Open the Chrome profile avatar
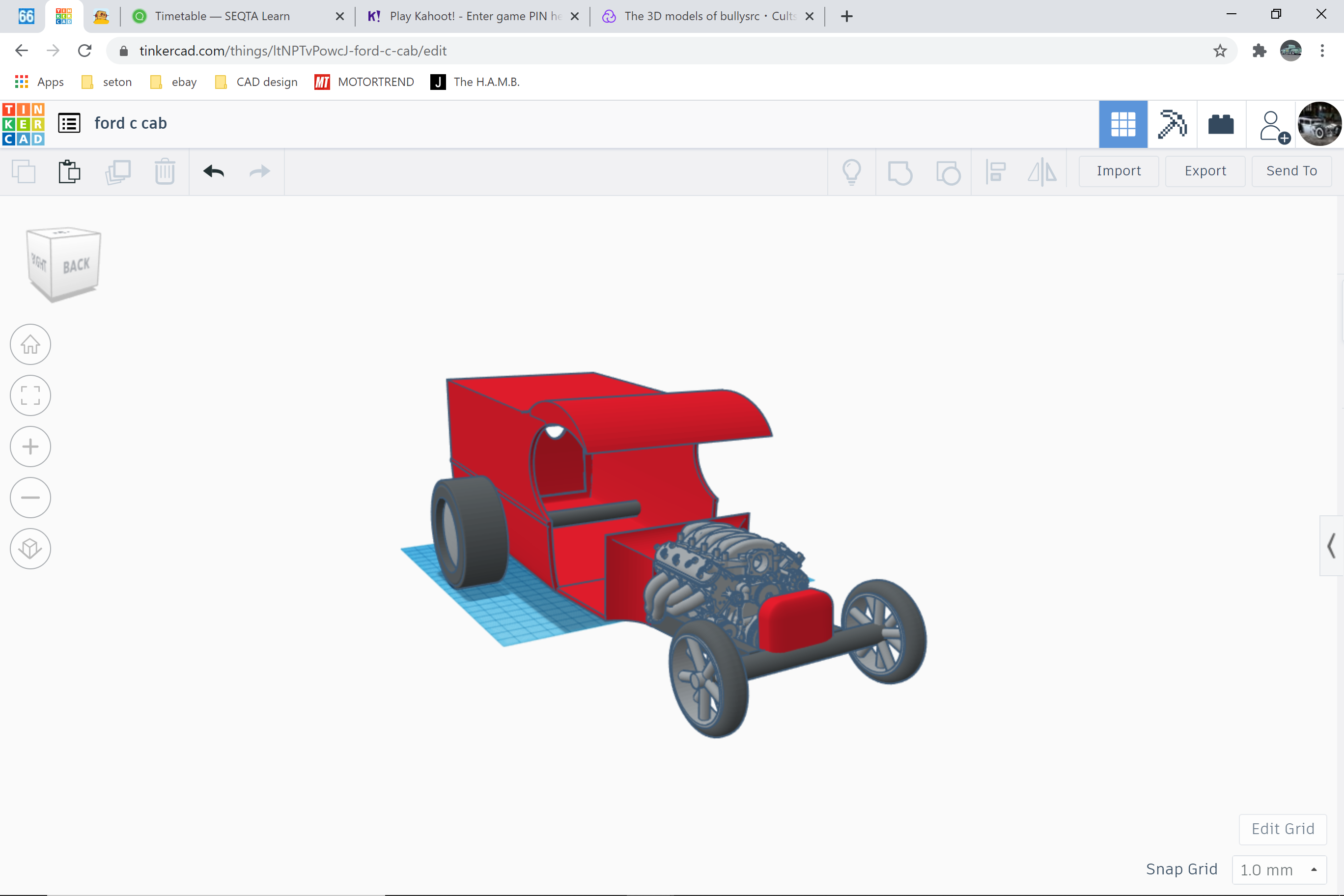 click(1291, 51)
